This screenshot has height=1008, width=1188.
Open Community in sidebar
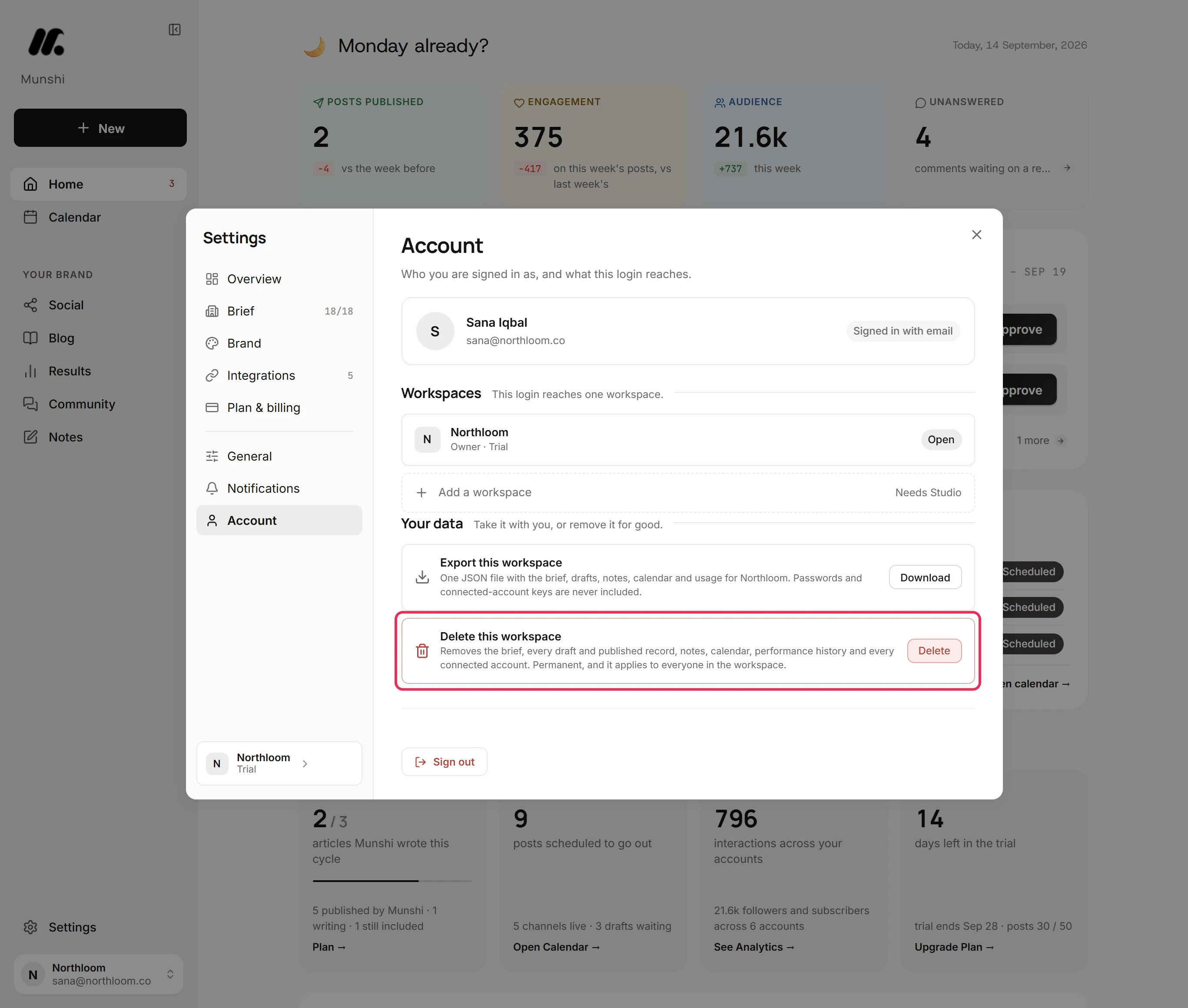click(x=98, y=404)
